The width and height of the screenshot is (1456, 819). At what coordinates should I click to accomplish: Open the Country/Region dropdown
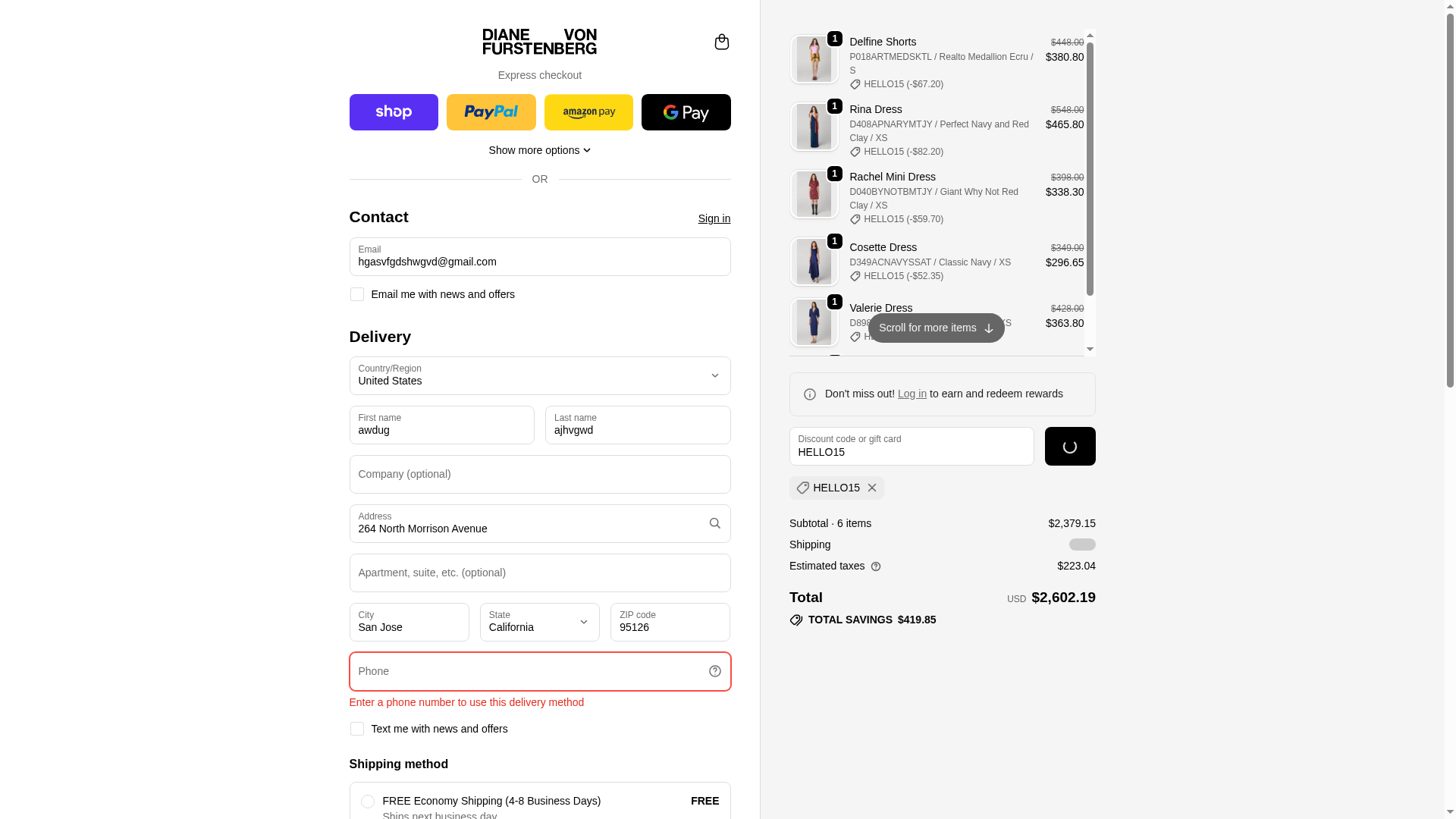coord(539,375)
